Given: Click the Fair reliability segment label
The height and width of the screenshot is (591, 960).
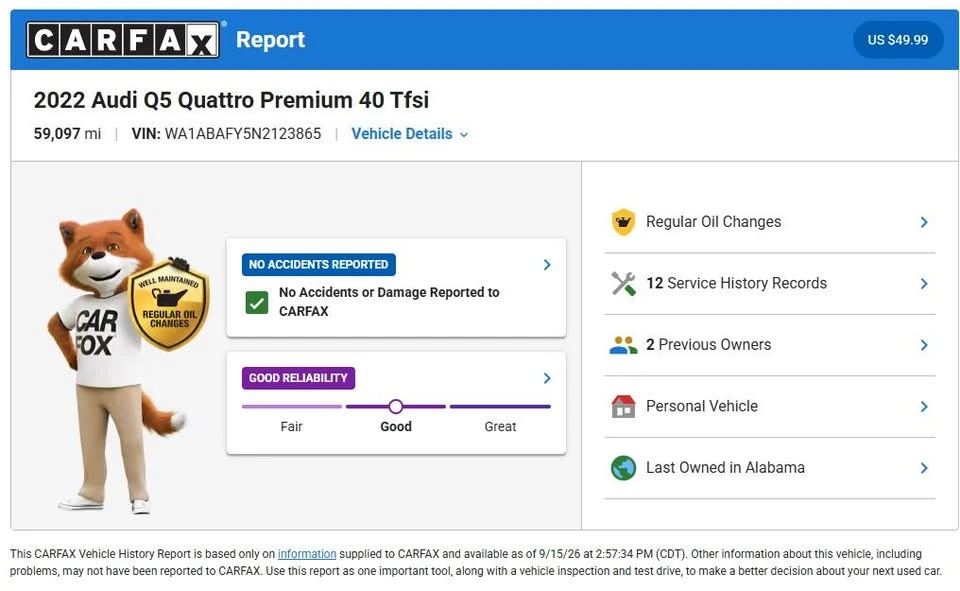Looking at the screenshot, I should [x=291, y=426].
